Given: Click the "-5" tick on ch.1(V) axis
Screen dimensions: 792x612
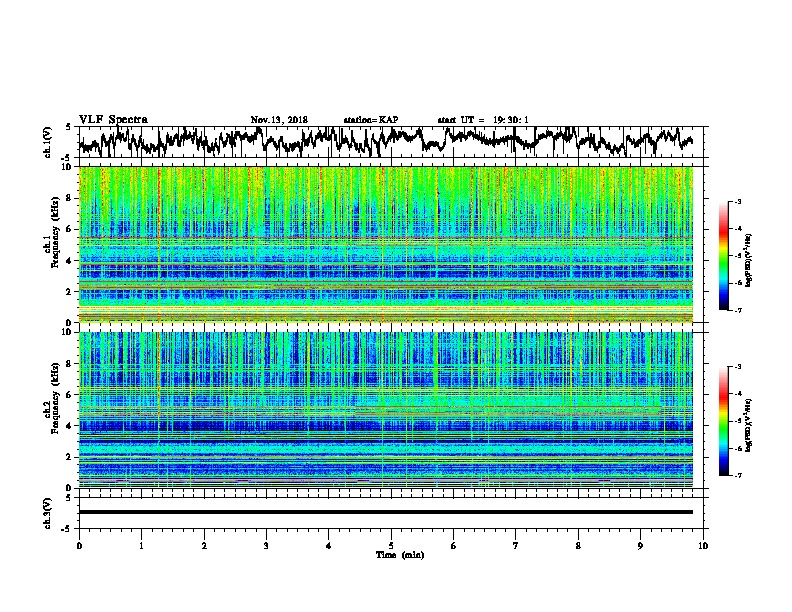Looking at the screenshot, I should point(67,158).
